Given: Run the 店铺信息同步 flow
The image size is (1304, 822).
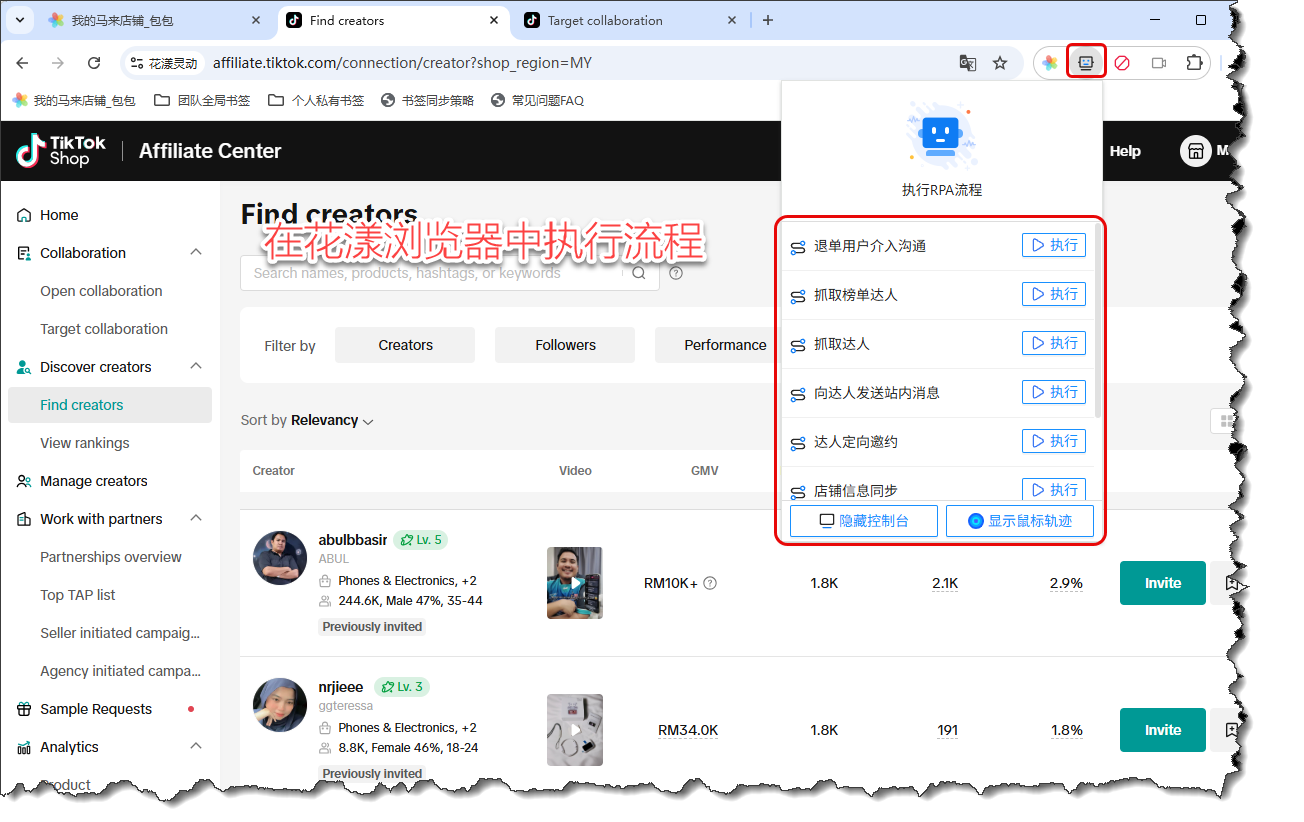Looking at the screenshot, I should 1054,489.
